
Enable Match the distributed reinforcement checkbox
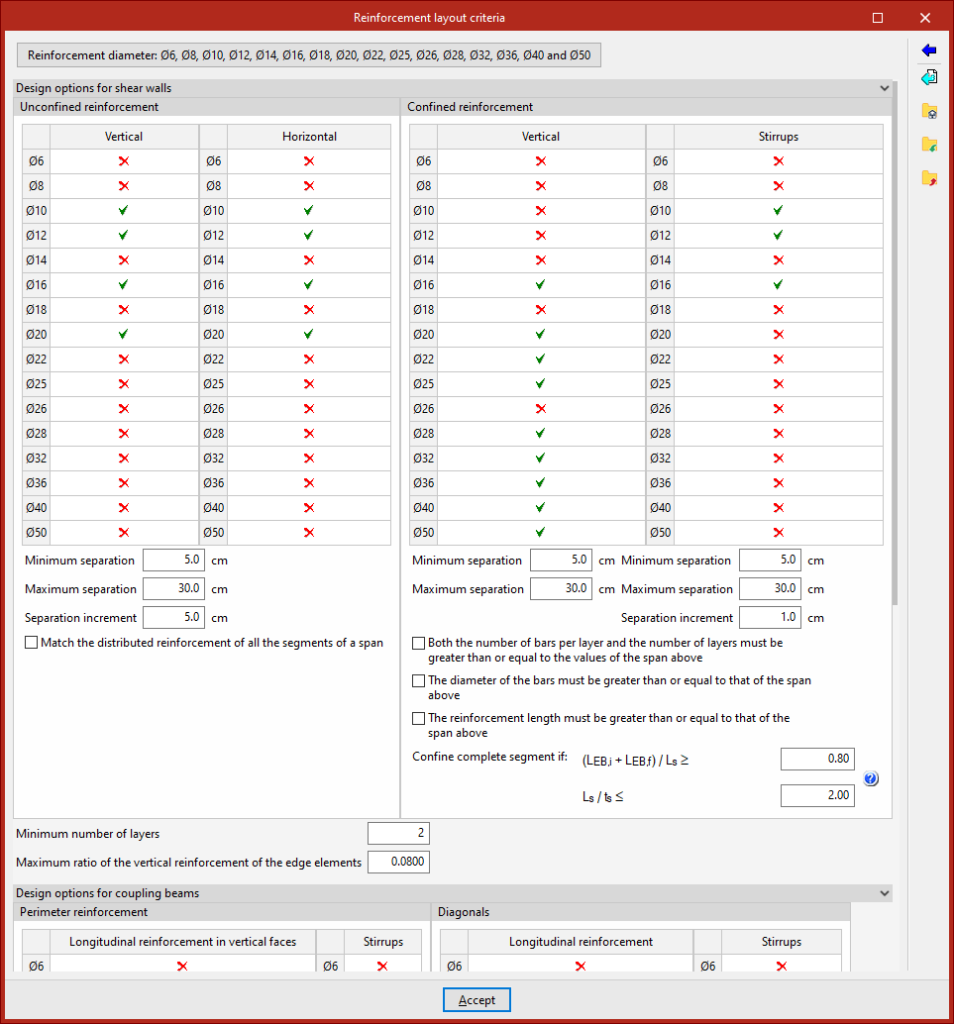(31, 643)
